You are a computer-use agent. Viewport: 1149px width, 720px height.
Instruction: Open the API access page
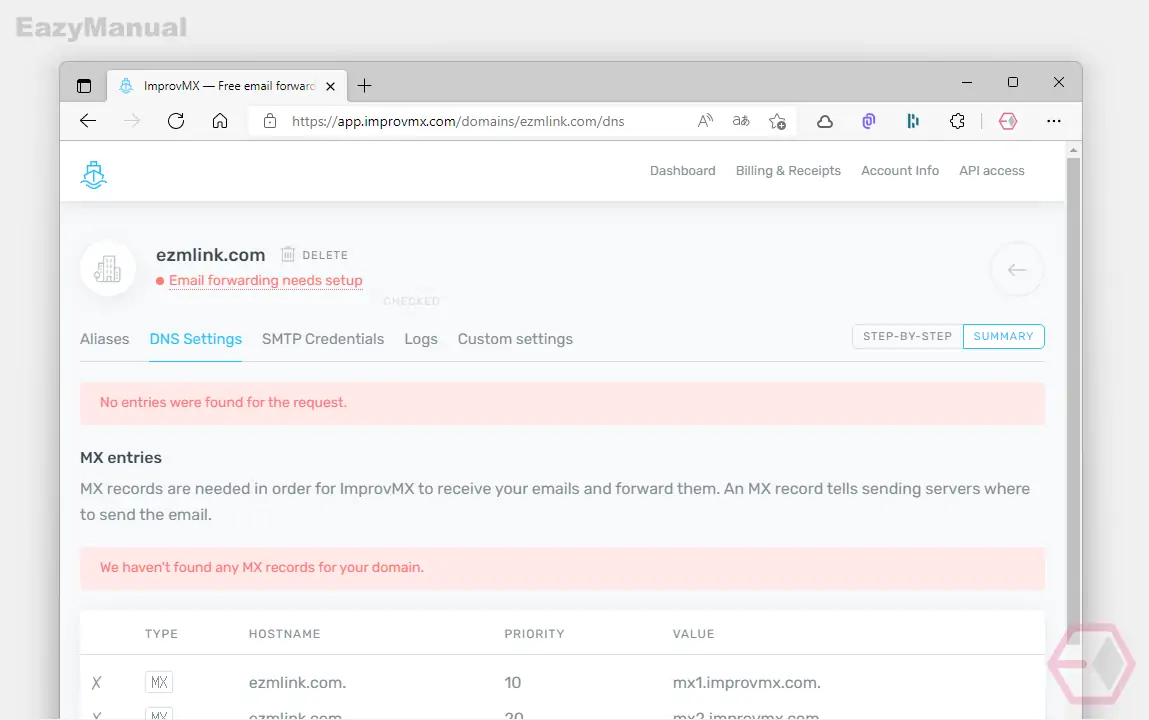[991, 171]
